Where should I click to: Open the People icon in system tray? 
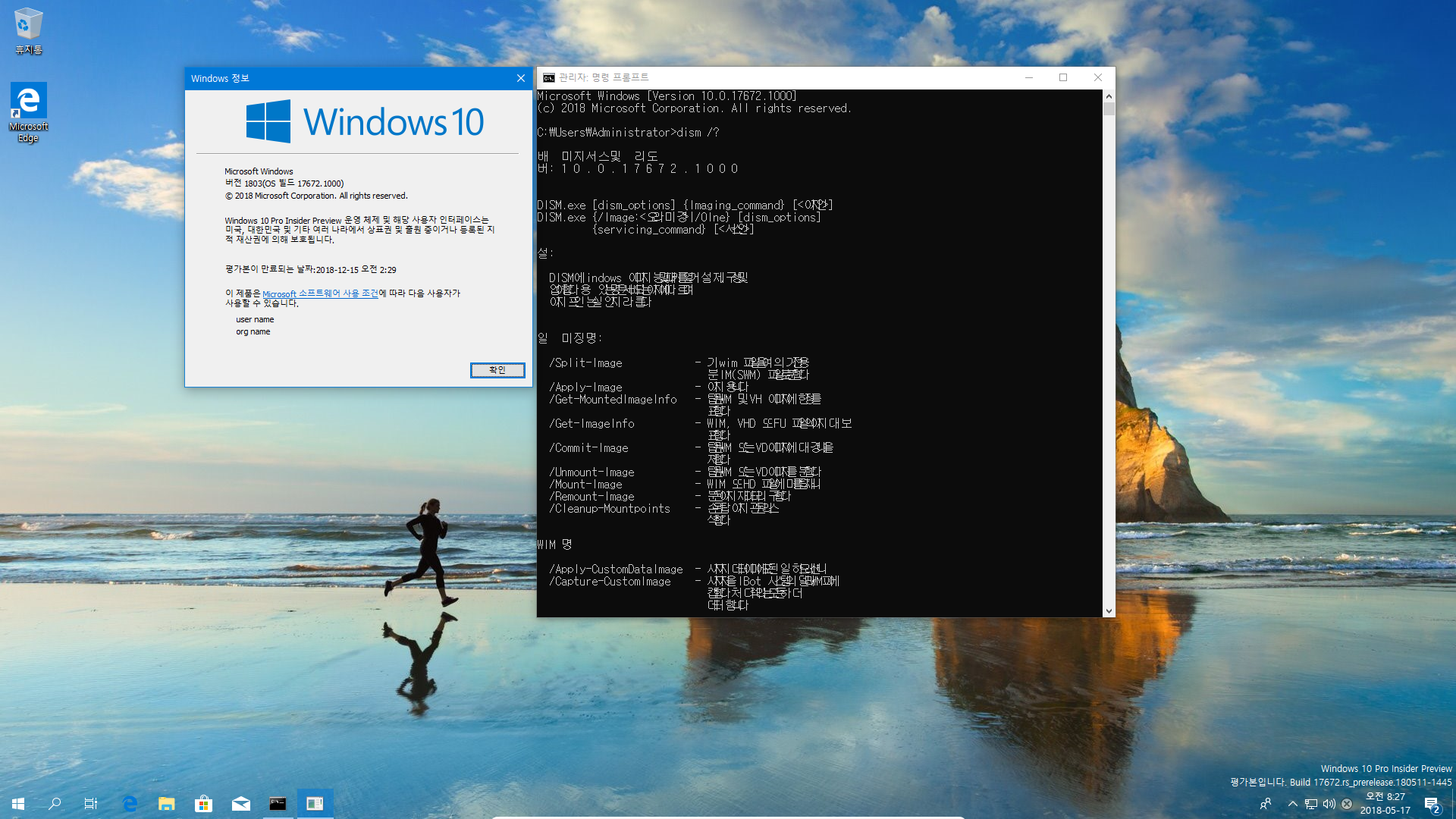(1265, 804)
